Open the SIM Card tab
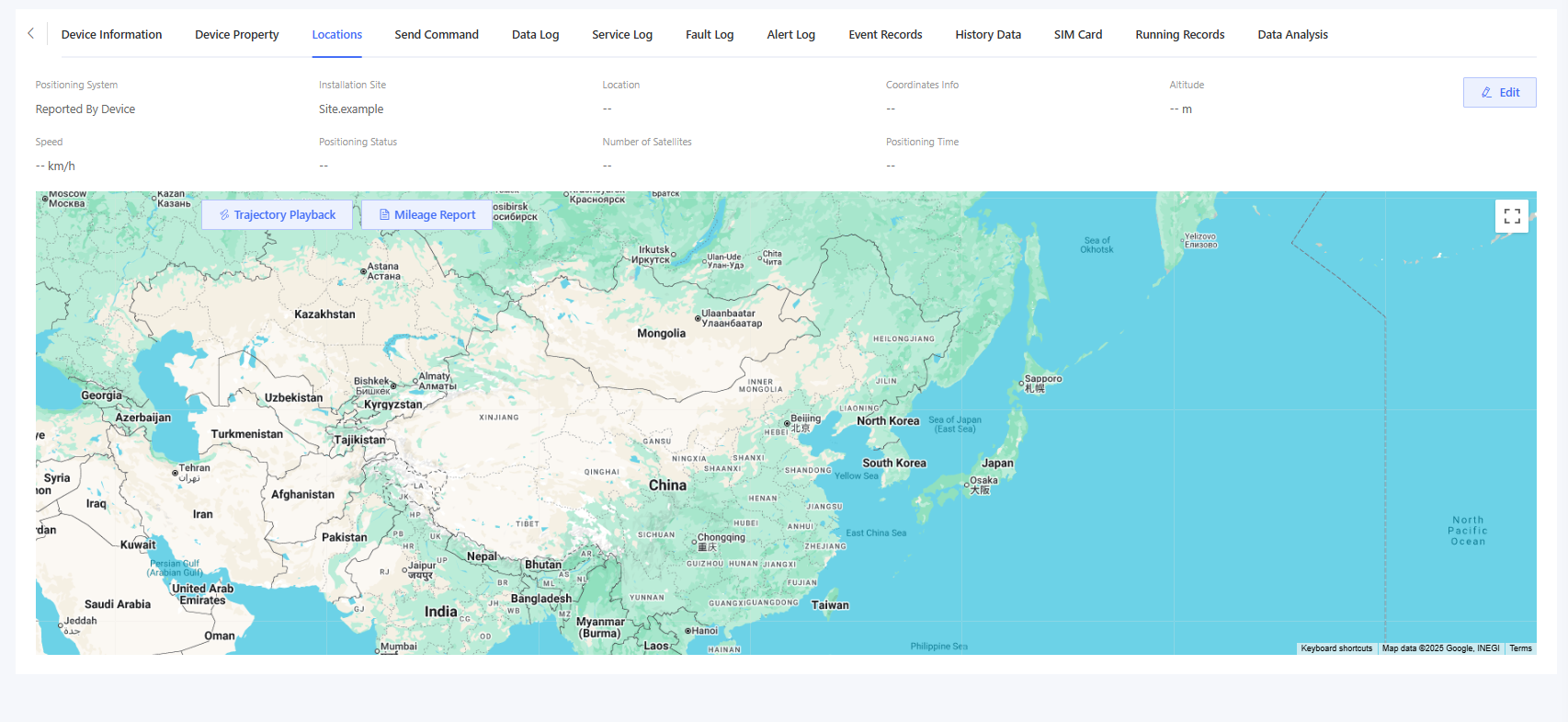Image resolution: width=1568 pixels, height=722 pixels. coord(1077,35)
